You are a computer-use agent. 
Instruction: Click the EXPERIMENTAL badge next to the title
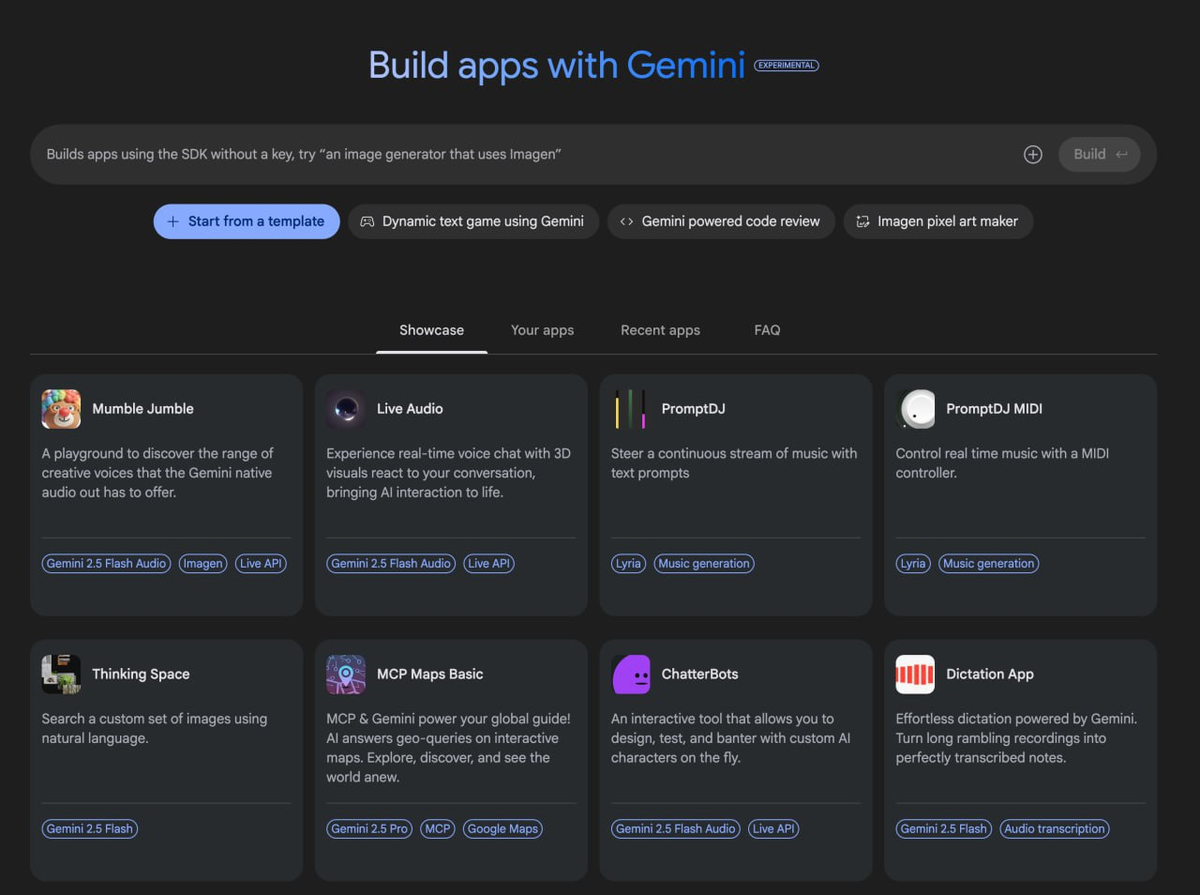786,66
